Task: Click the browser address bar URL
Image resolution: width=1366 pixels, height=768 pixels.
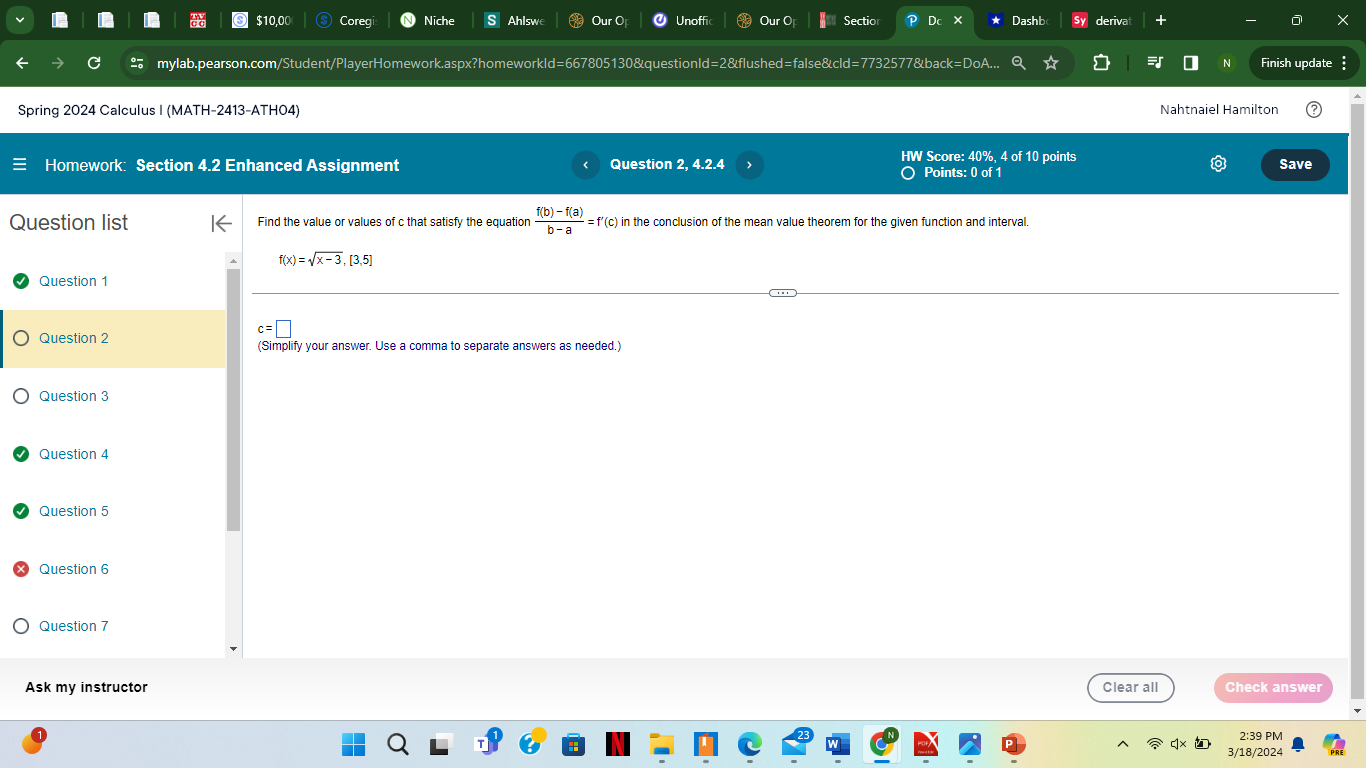Action: pos(577,63)
